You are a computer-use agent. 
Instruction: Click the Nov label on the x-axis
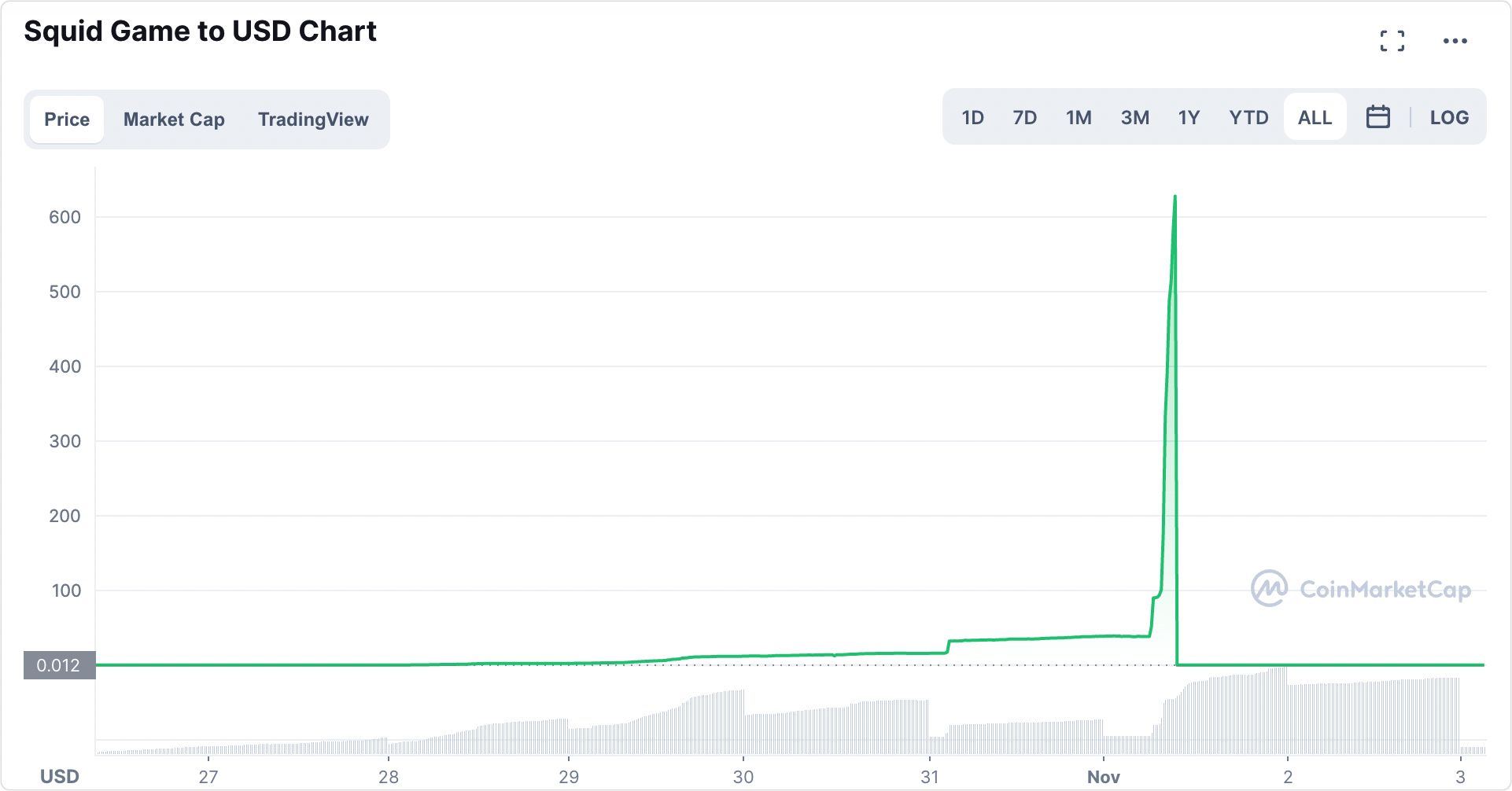pos(1104,776)
